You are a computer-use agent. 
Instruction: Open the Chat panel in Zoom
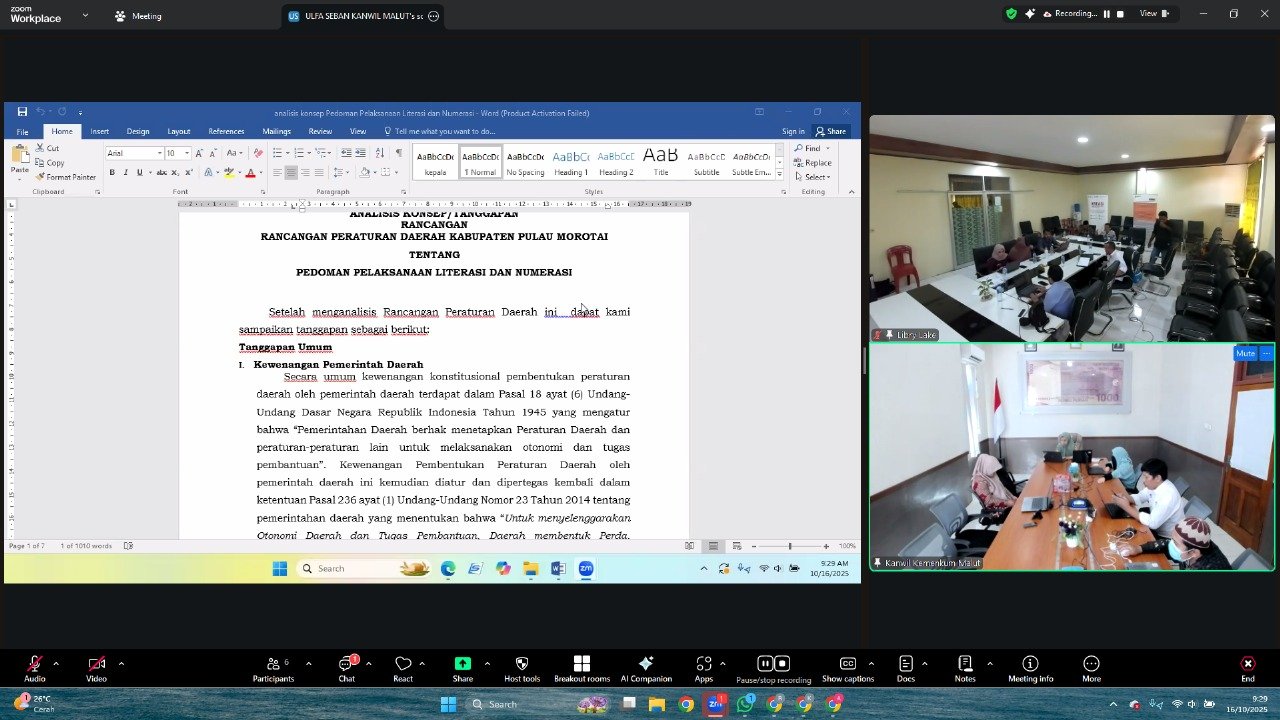(x=346, y=667)
